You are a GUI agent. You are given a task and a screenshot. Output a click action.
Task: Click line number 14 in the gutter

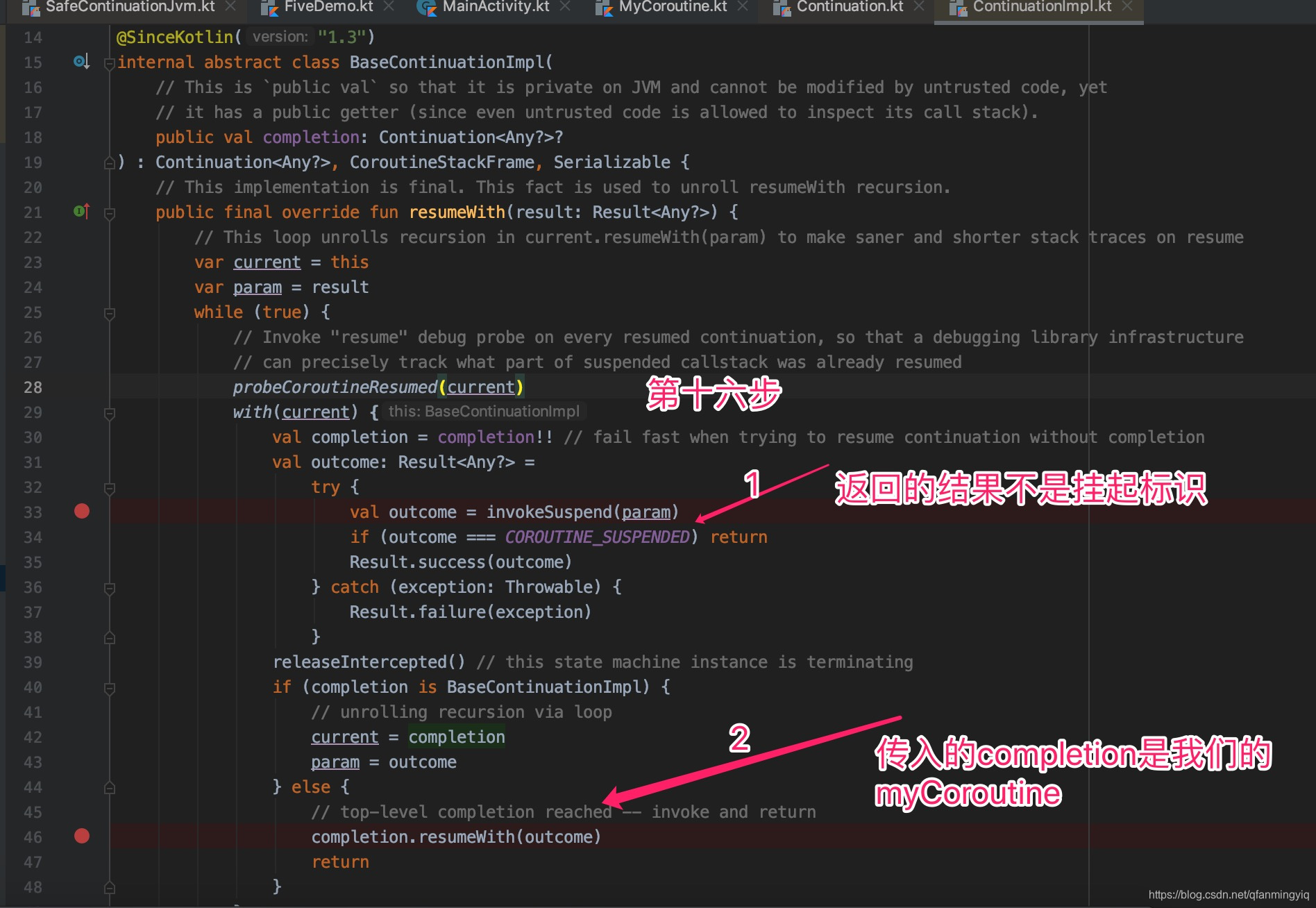tap(33, 37)
